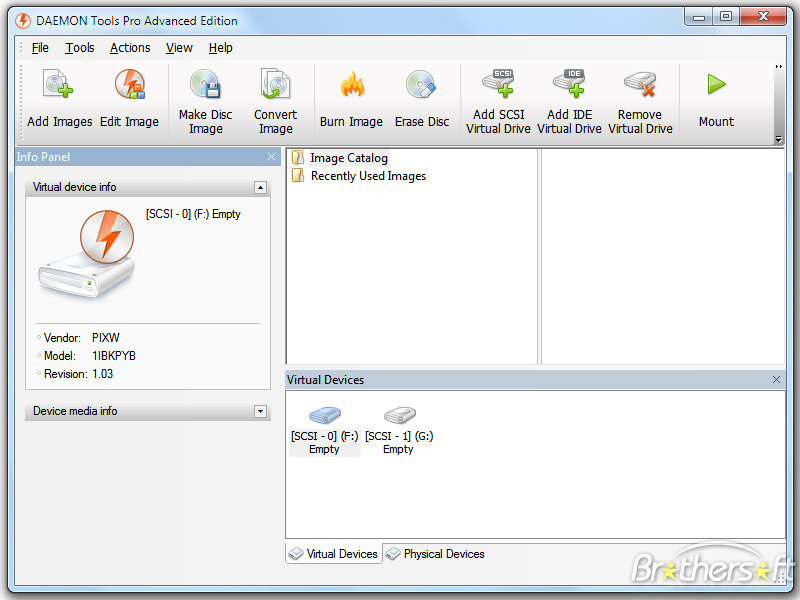Click the Burn Image flame icon
Screen dimensions: 800x600
(x=352, y=84)
